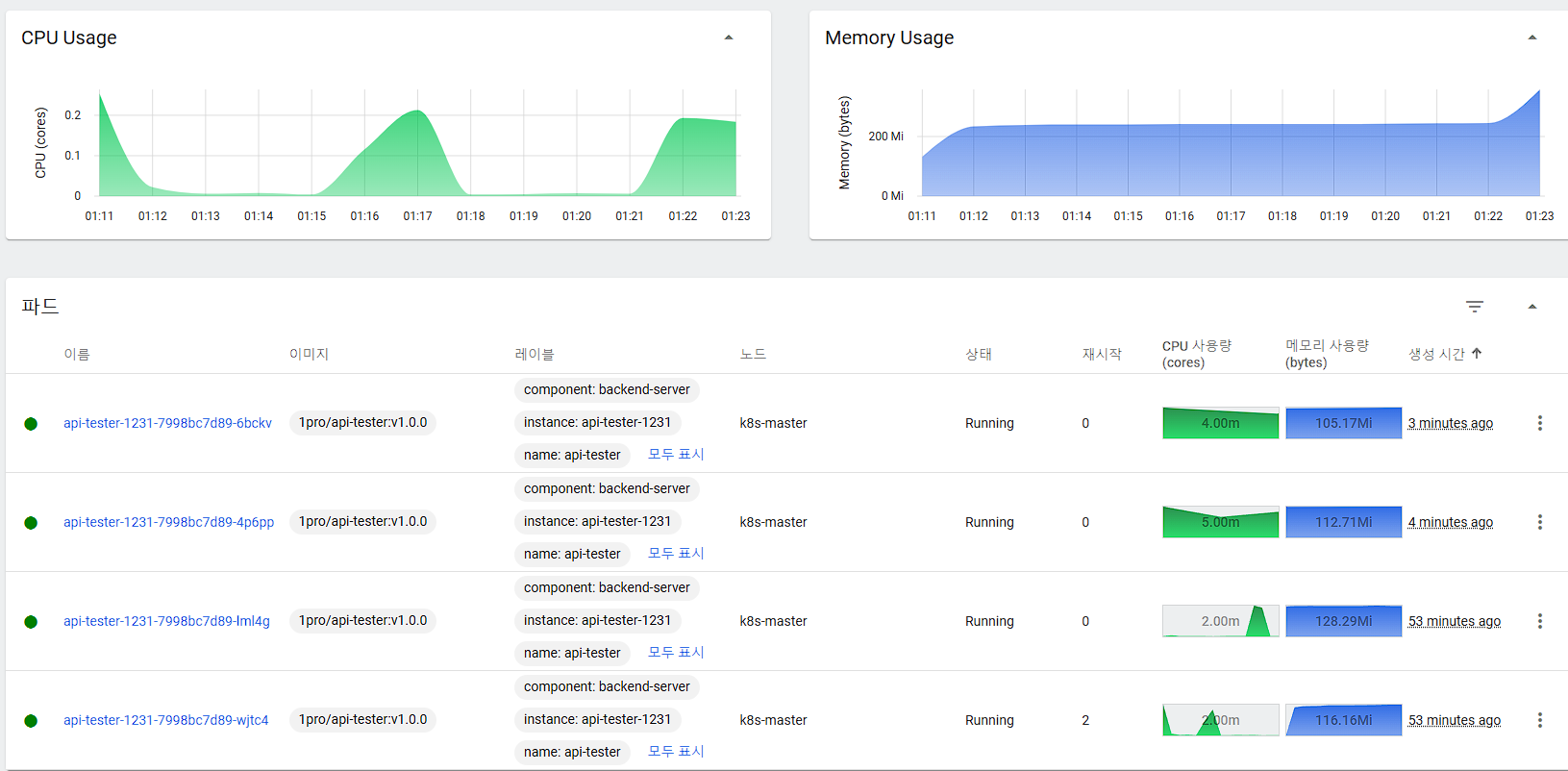Collapse the Memory Usage panel

[x=1532, y=37]
